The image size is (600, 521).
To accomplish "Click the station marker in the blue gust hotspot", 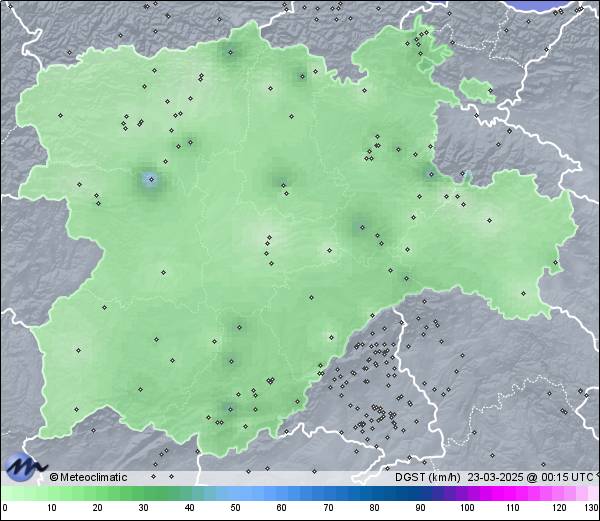I will click(151, 179).
